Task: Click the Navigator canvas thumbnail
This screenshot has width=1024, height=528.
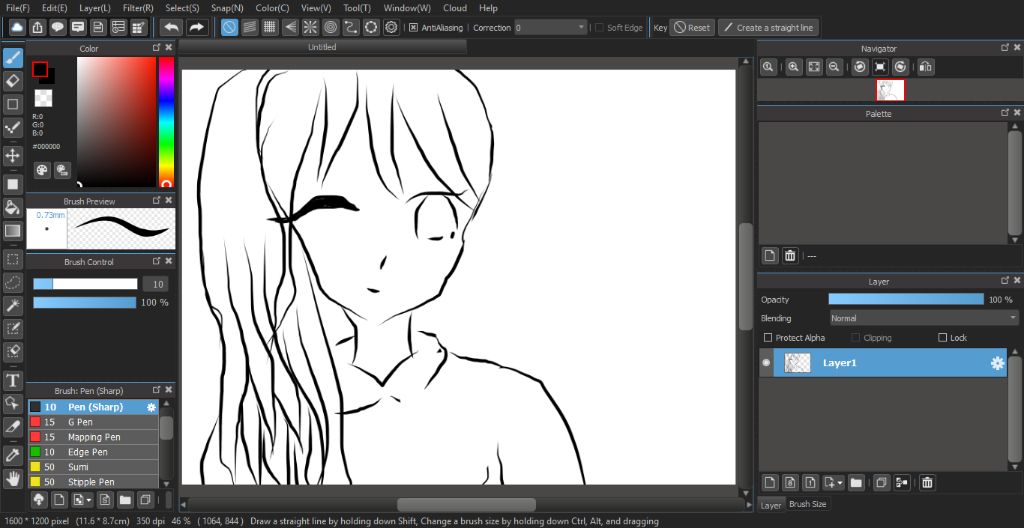Action: [x=890, y=90]
